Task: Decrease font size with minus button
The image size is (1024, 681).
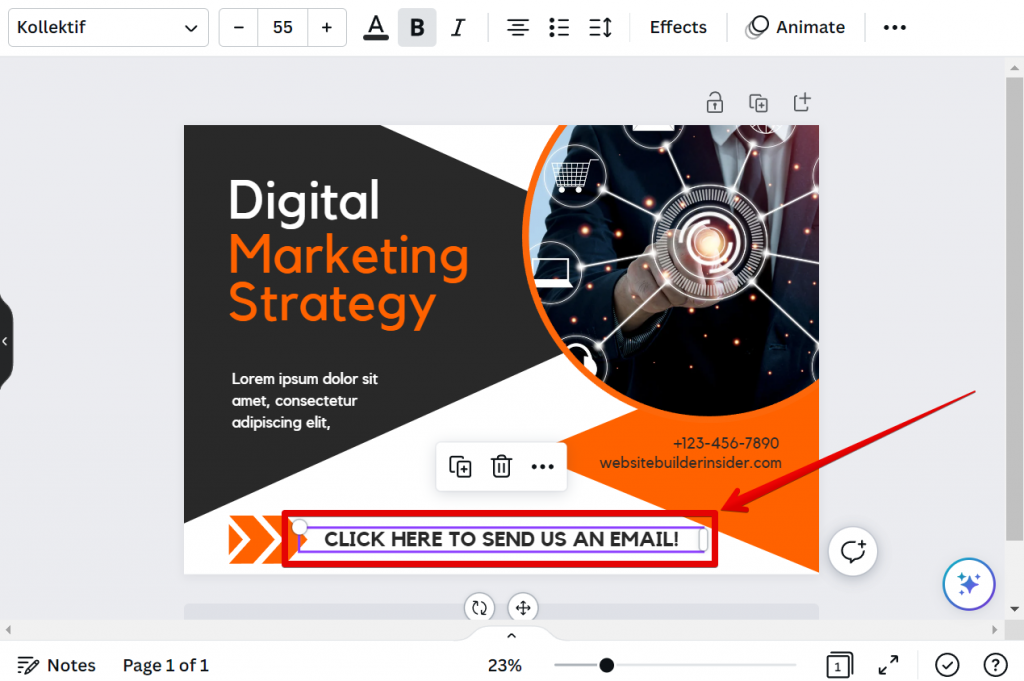Action: point(238,28)
